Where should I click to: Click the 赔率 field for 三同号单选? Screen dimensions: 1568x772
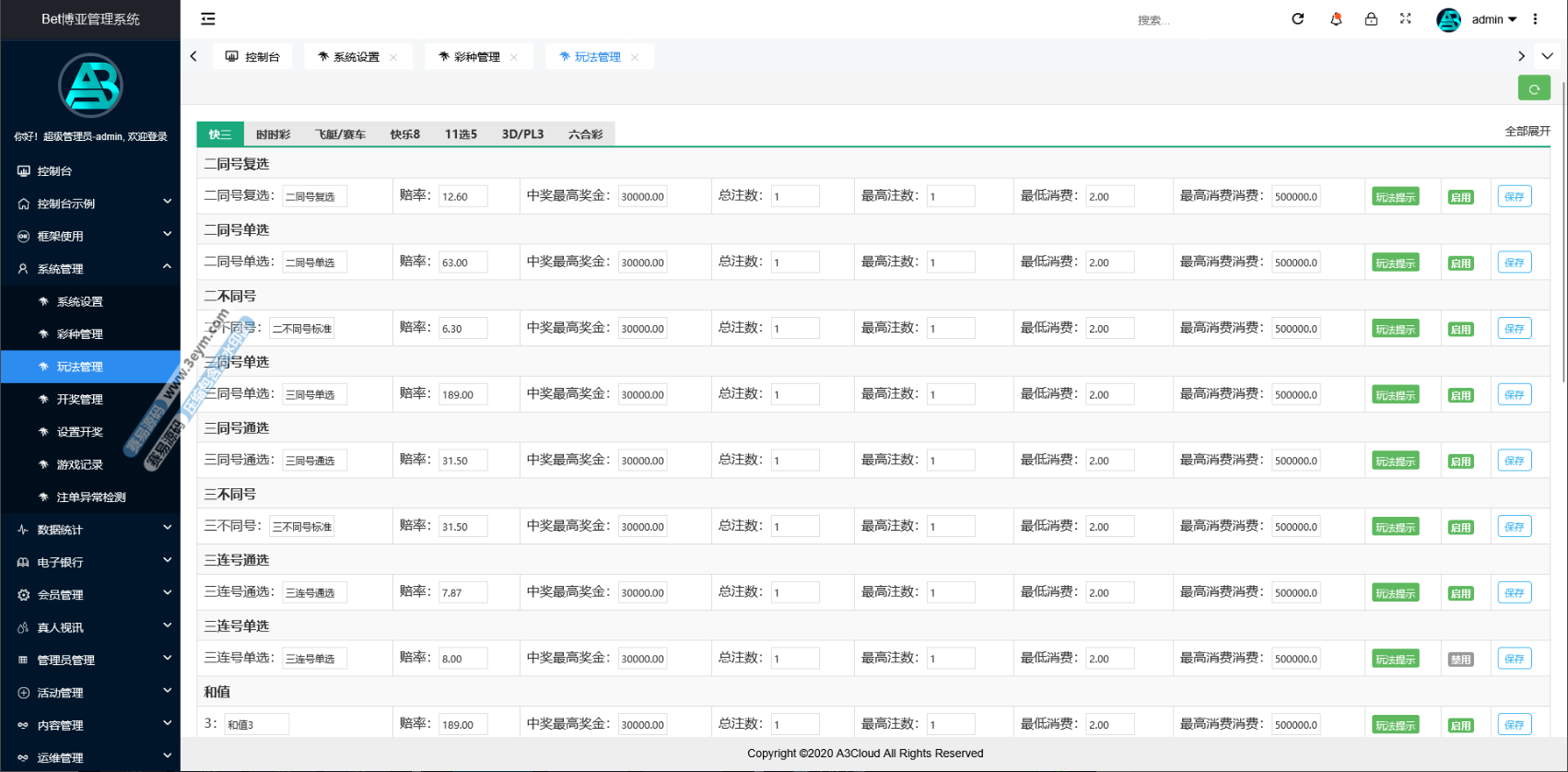pos(462,394)
